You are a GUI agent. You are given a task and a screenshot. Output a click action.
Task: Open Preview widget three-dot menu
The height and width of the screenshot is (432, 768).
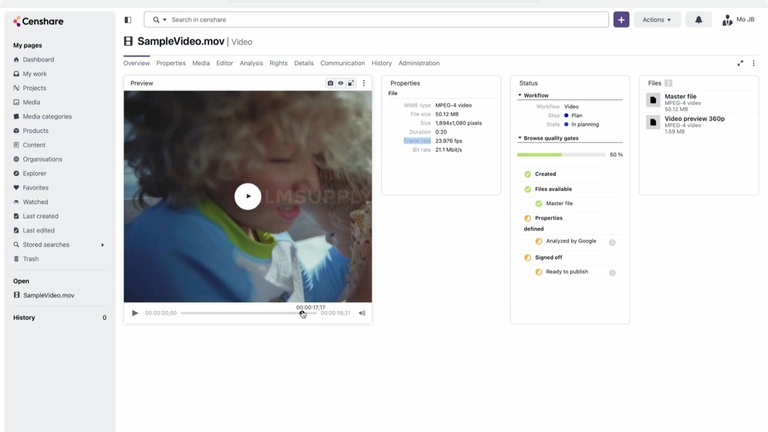tap(363, 83)
